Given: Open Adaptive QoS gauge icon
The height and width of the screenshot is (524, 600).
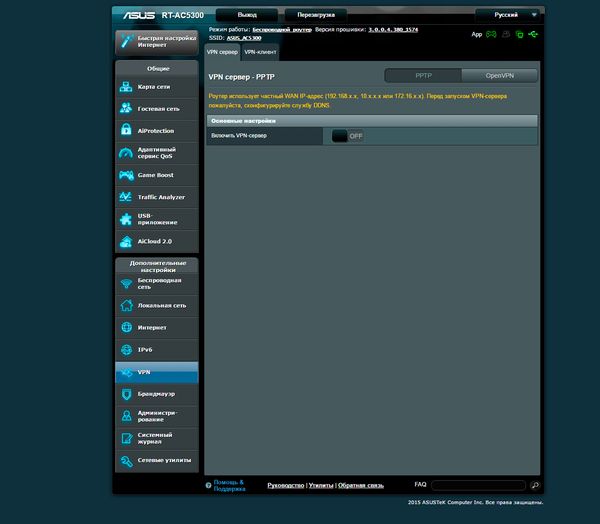Looking at the screenshot, I should click(x=126, y=153).
